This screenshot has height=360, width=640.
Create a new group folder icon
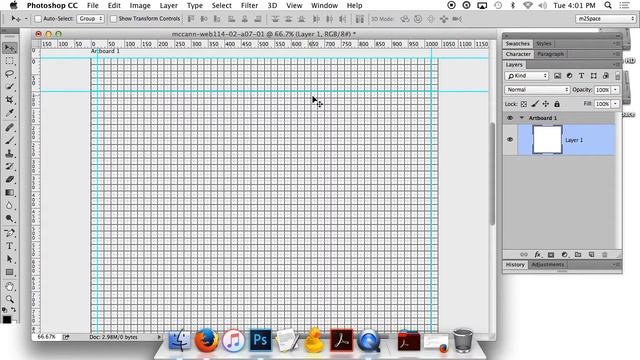pos(578,255)
